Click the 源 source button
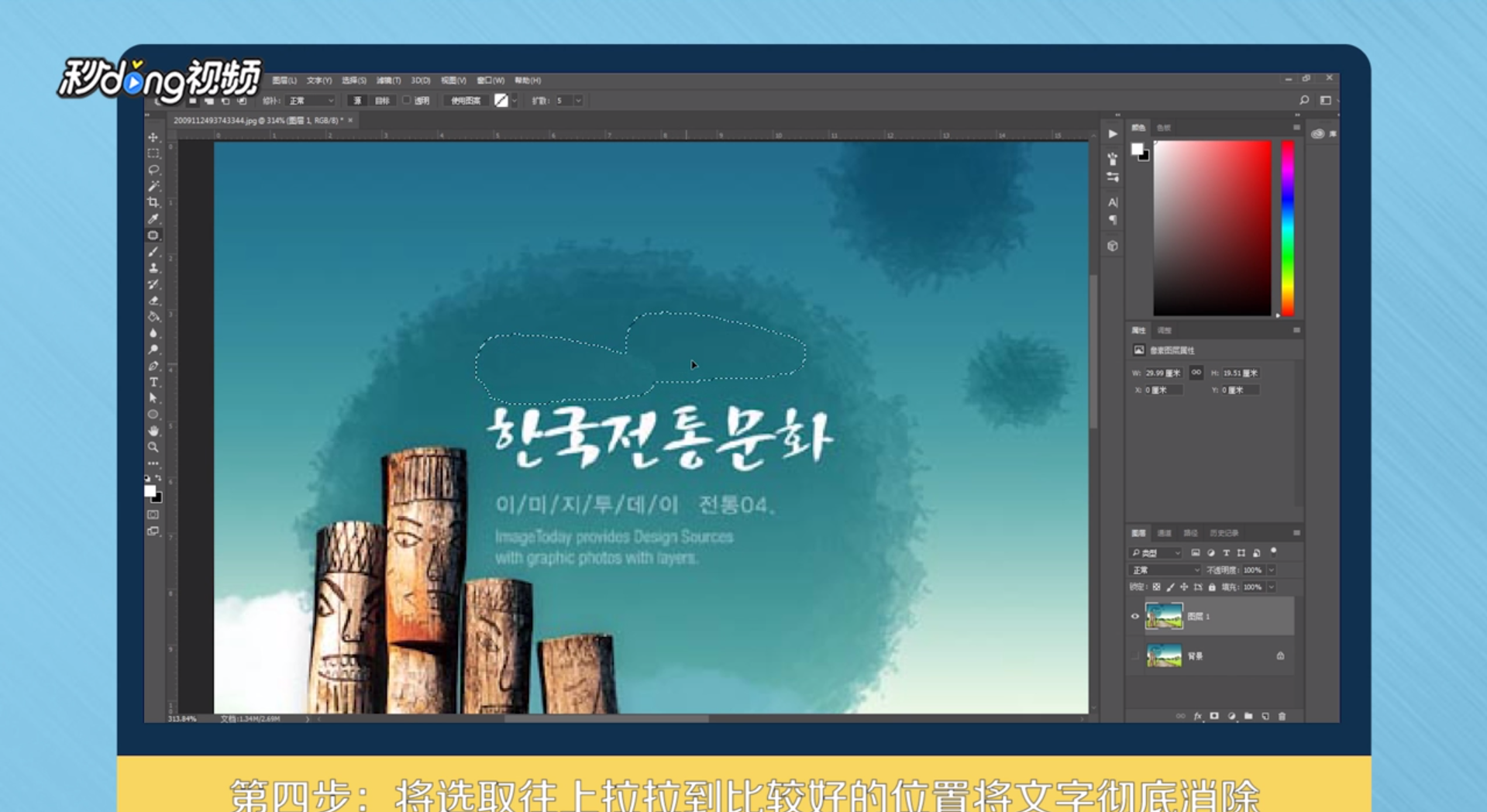This screenshot has width=1487, height=812. tap(357, 101)
